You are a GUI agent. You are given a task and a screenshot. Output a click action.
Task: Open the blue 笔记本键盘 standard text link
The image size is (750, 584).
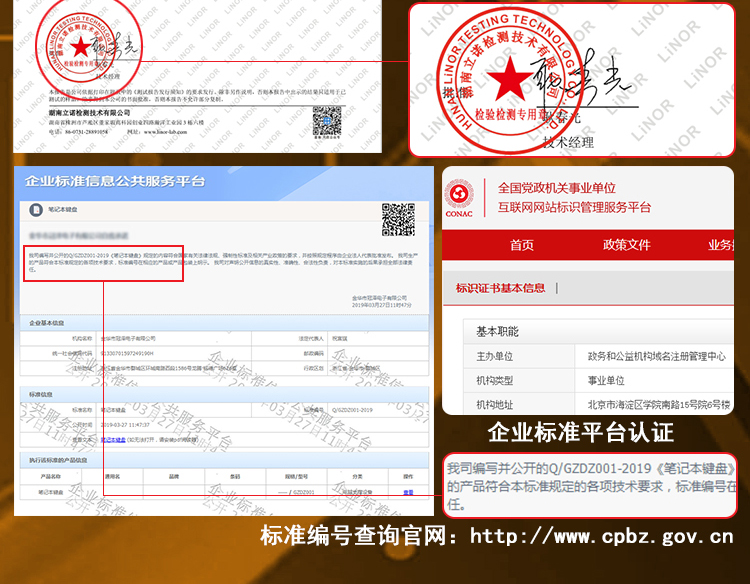pyautogui.click(x=113, y=440)
